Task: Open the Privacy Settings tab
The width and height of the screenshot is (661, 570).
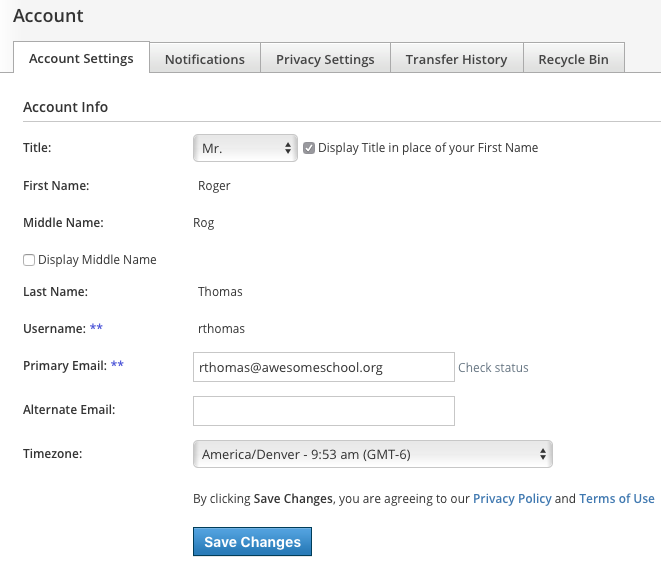Action: click(x=325, y=59)
